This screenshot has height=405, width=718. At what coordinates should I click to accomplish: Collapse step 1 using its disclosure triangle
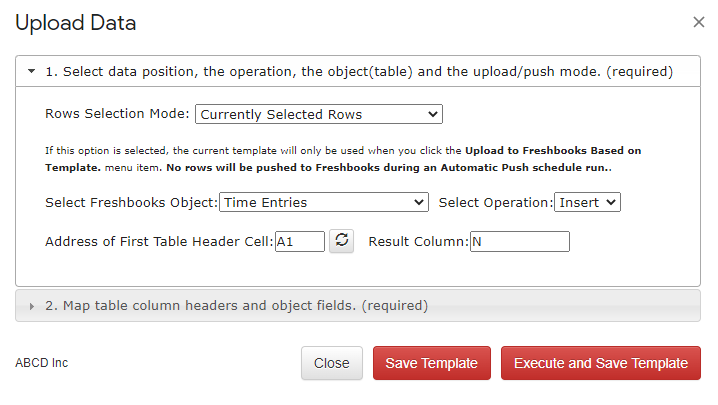31,71
